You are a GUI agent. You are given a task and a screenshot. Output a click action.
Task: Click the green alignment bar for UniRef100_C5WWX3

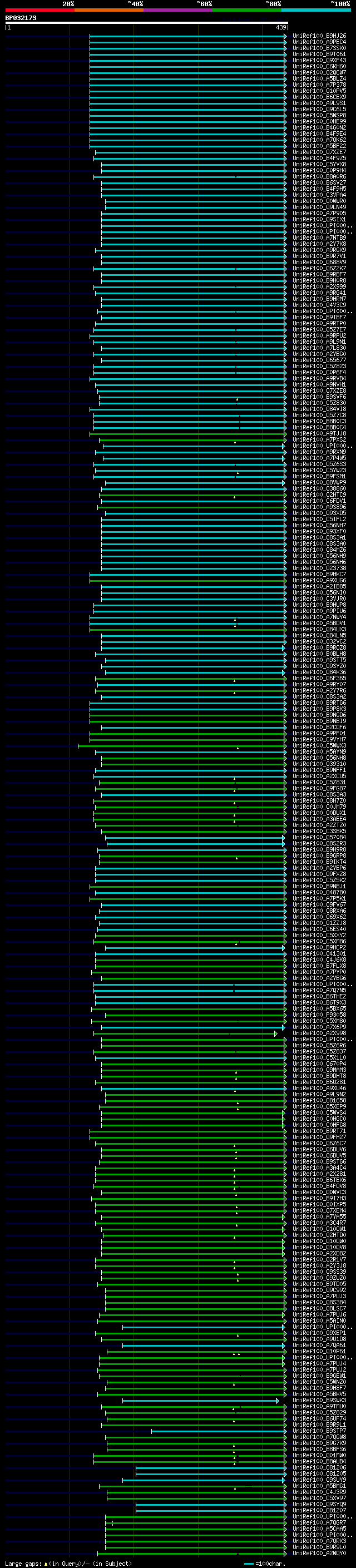[182, 746]
